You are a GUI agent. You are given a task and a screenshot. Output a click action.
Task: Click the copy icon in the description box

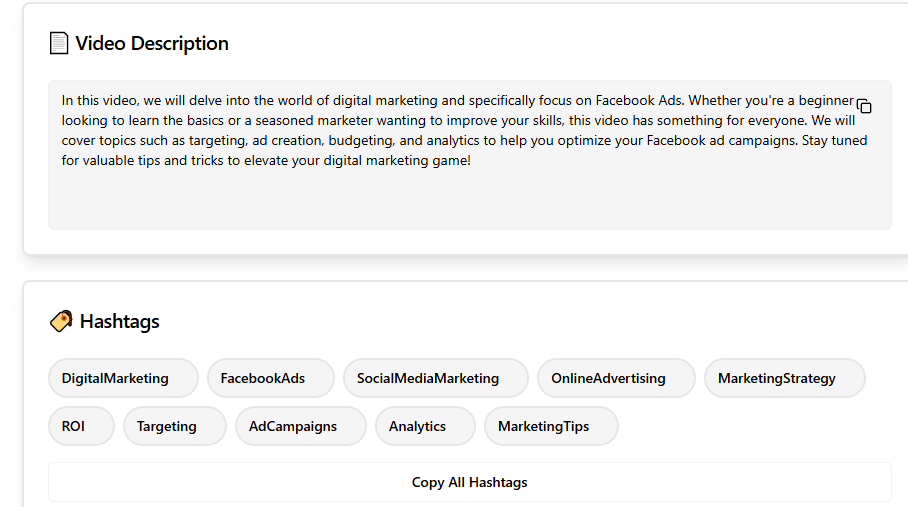(865, 106)
